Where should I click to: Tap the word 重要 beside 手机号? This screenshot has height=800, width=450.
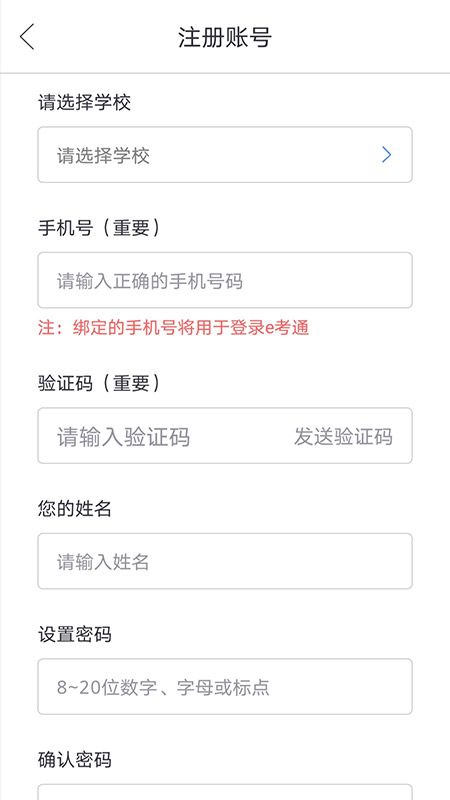coord(131,228)
